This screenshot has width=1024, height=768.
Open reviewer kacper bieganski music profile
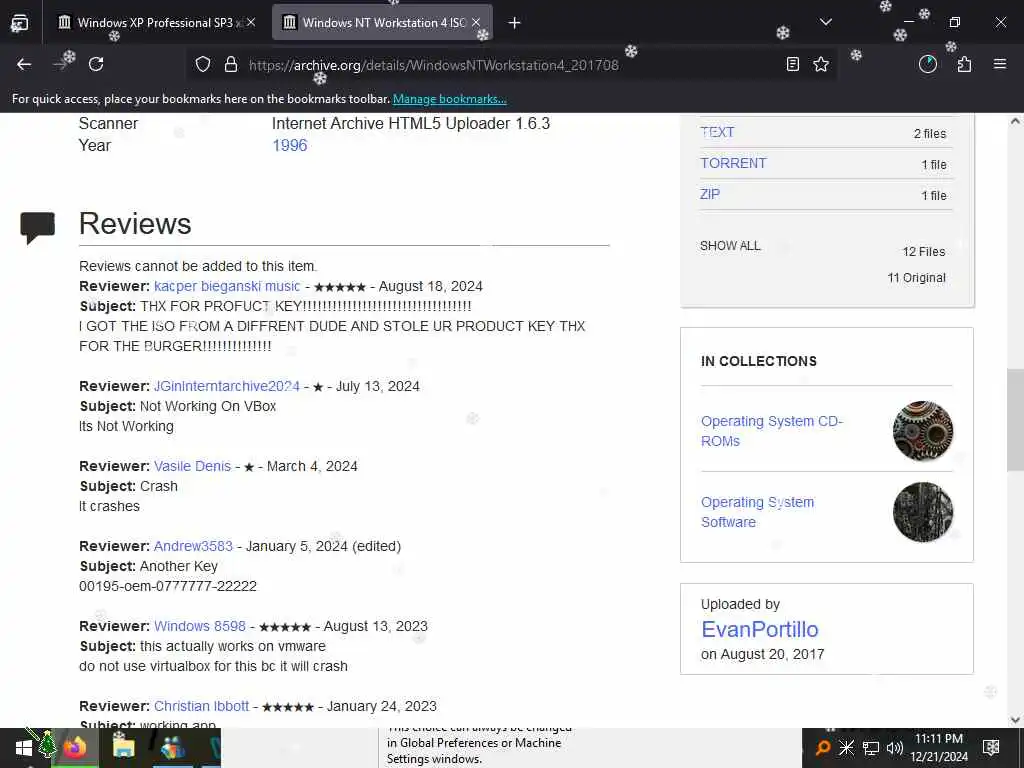point(227,286)
